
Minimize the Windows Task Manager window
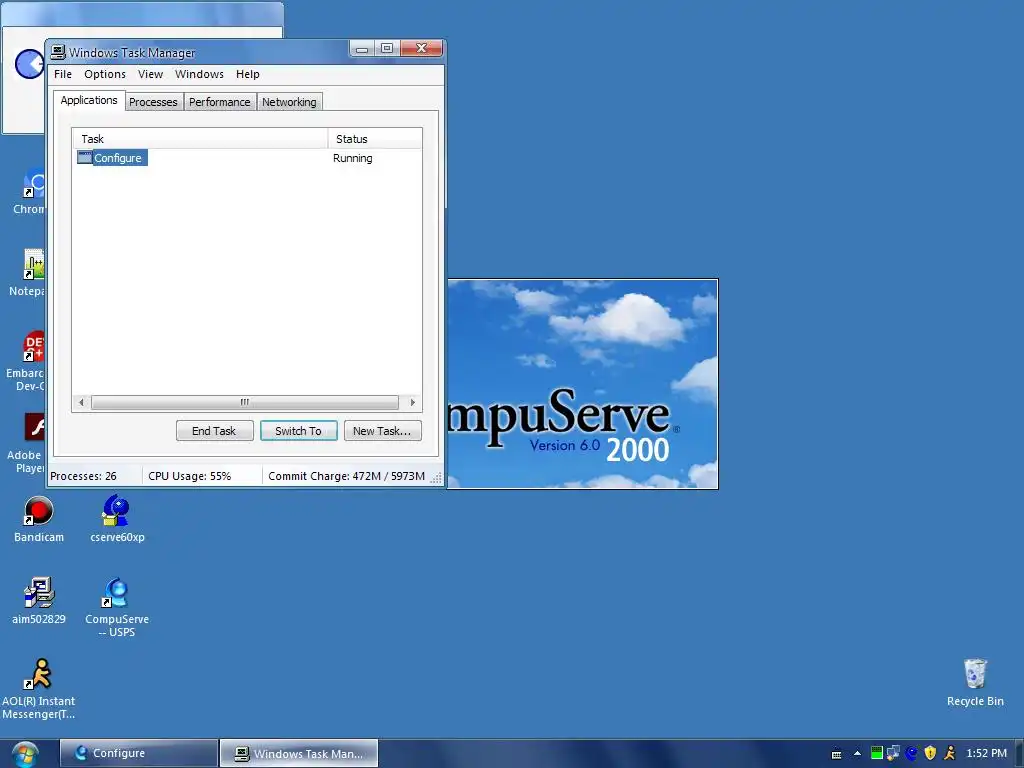coord(362,48)
